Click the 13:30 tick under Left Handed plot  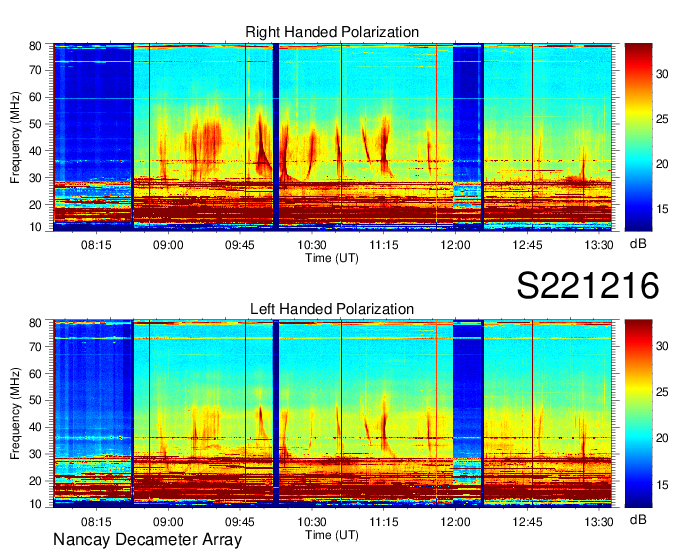point(599,522)
